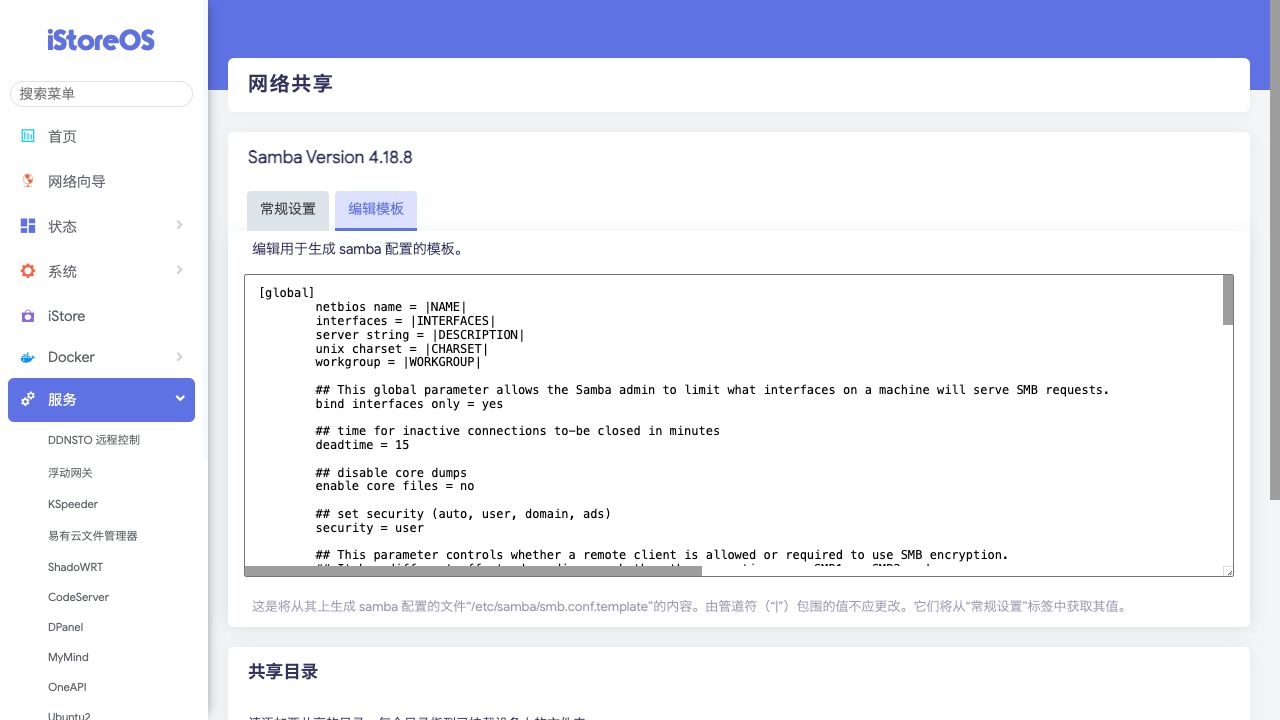Click the textarea resize handle corner
Screen dimensions: 1280x720
pos(1228,571)
